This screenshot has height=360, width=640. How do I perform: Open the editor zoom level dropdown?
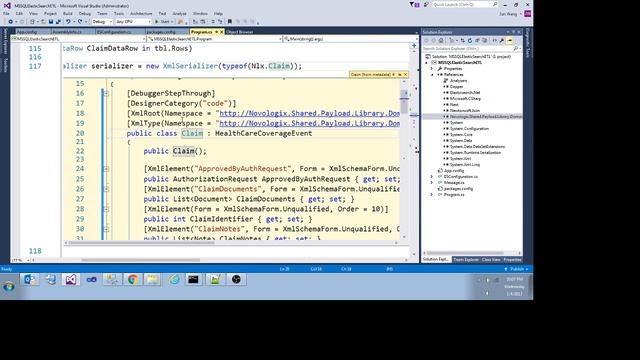[21, 260]
